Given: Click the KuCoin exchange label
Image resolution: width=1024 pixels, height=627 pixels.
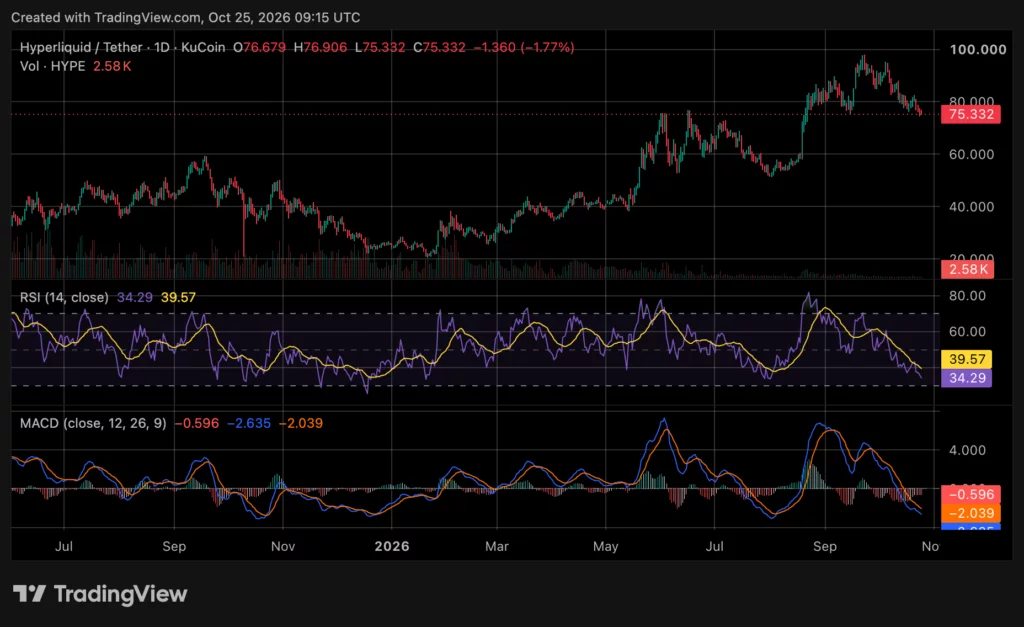Looking at the screenshot, I should [203, 48].
